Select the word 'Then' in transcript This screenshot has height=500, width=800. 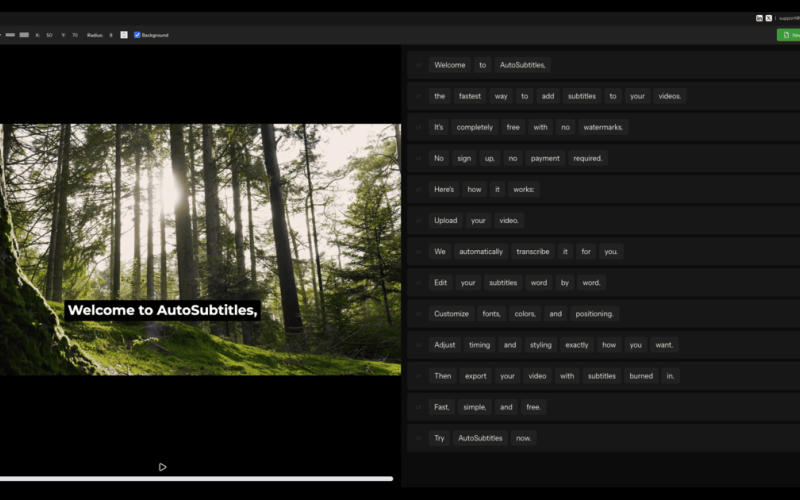click(442, 376)
